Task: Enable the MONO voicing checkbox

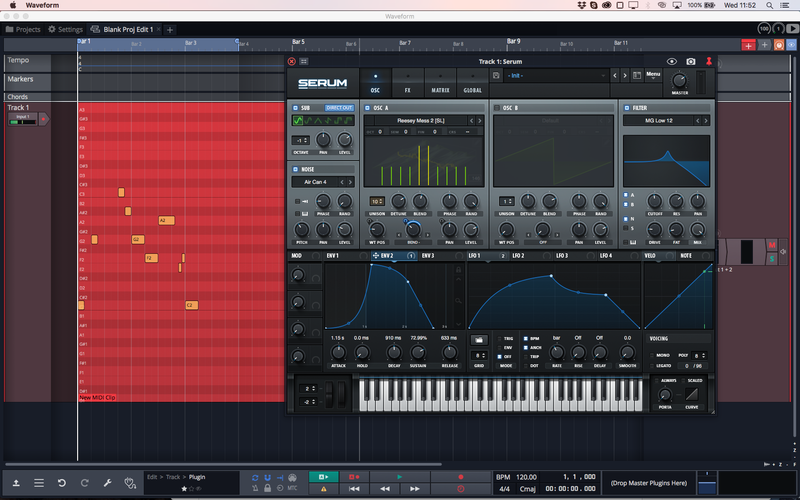Action: click(x=652, y=355)
